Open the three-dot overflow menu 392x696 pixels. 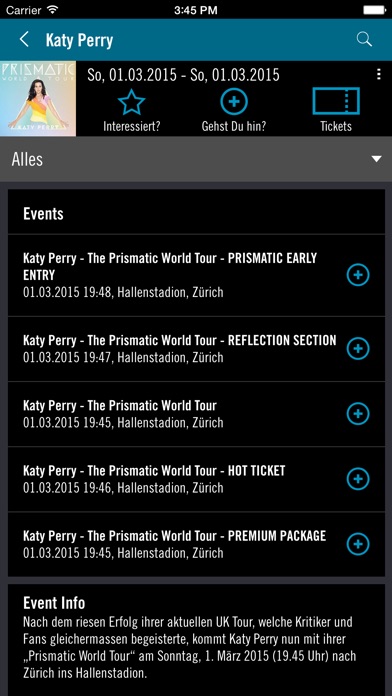coord(378,74)
